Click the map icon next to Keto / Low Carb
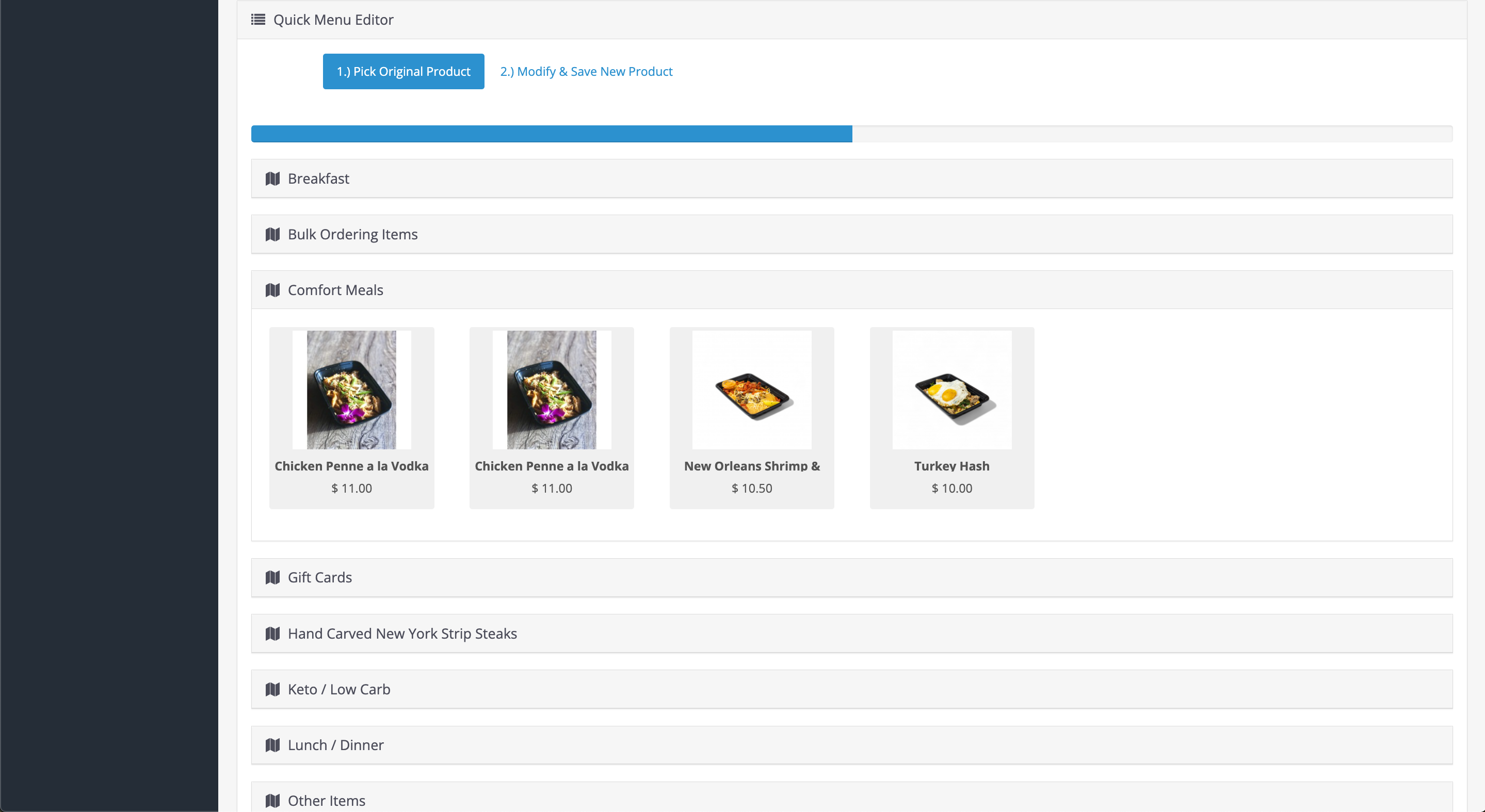The height and width of the screenshot is (812, 1485). (x=272, y=689)
